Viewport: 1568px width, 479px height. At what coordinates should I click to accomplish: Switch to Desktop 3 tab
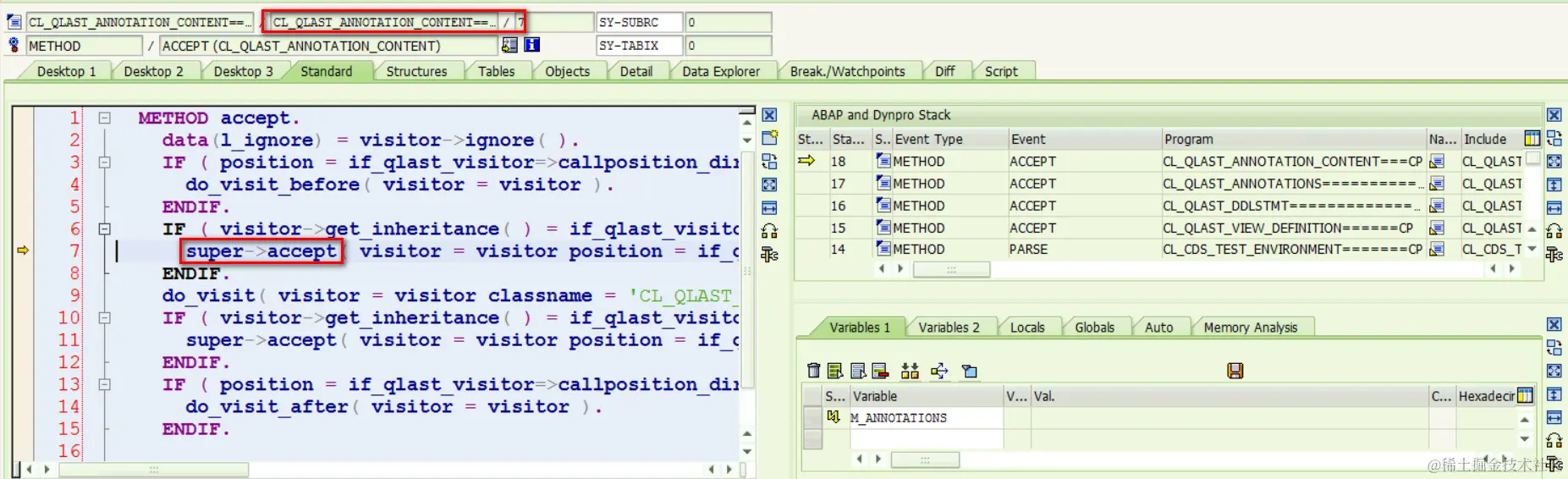(x=243, y=71)
